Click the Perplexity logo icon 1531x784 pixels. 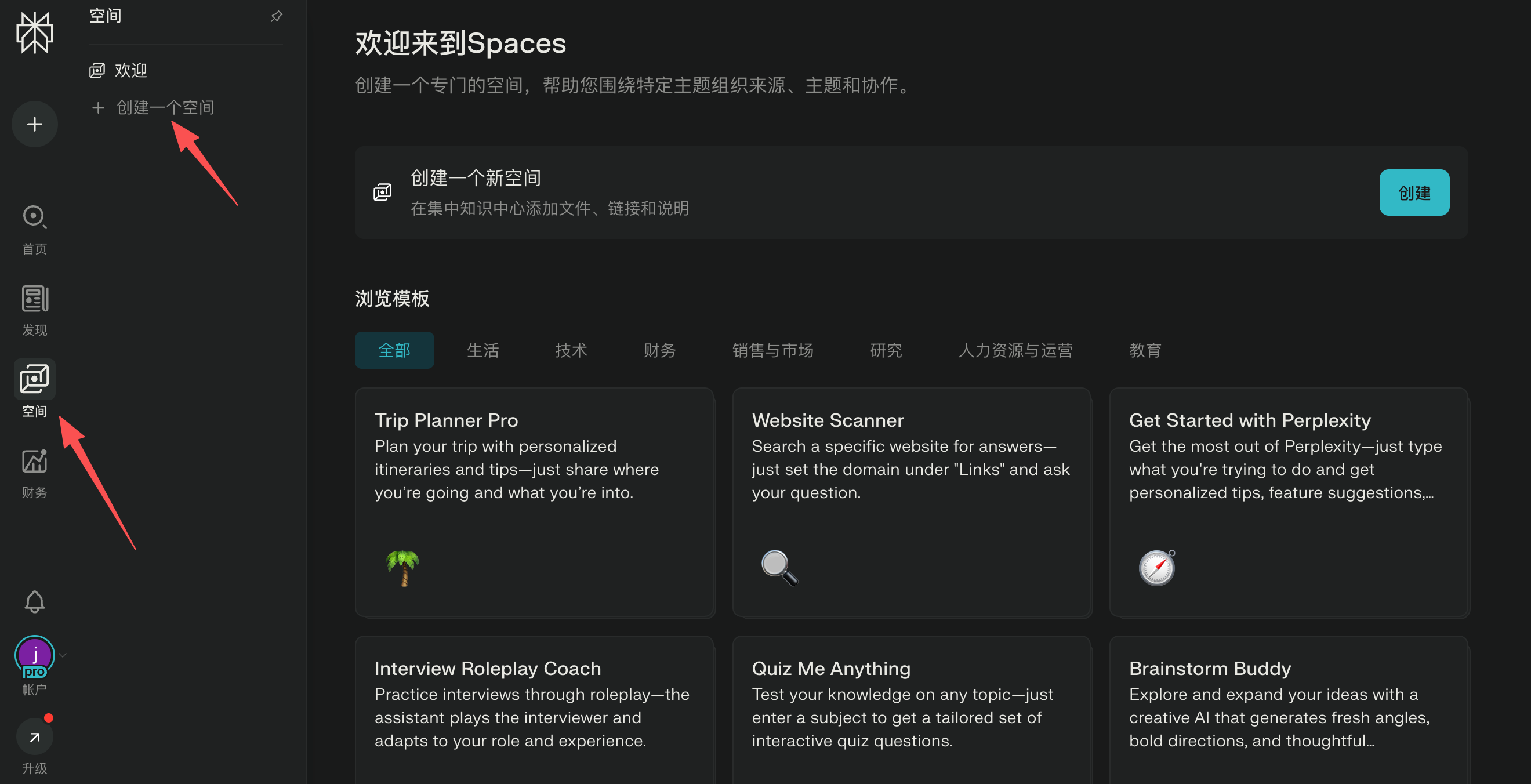click(x=34, y=33)
